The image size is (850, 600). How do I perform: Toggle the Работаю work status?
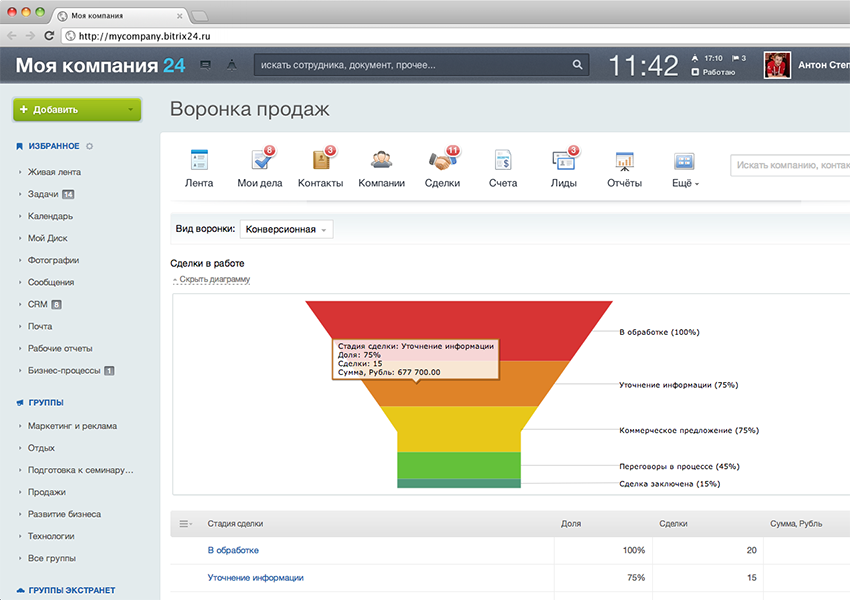coord(713,72)
